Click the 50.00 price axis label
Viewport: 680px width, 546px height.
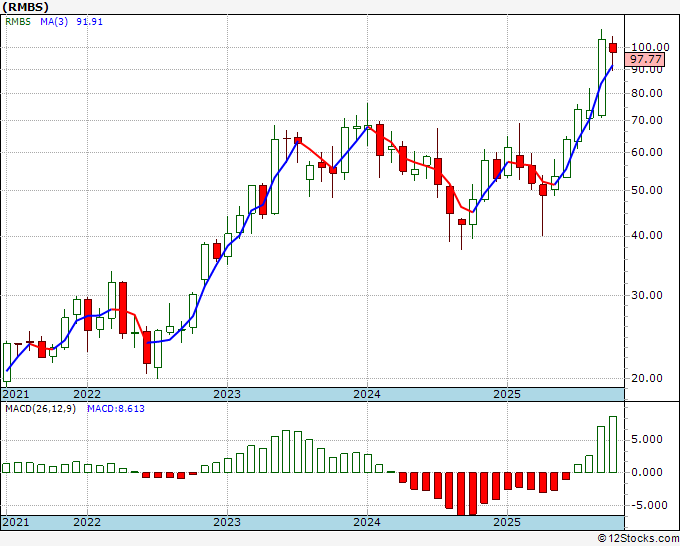pyautogui.click(x=647, y=190)
